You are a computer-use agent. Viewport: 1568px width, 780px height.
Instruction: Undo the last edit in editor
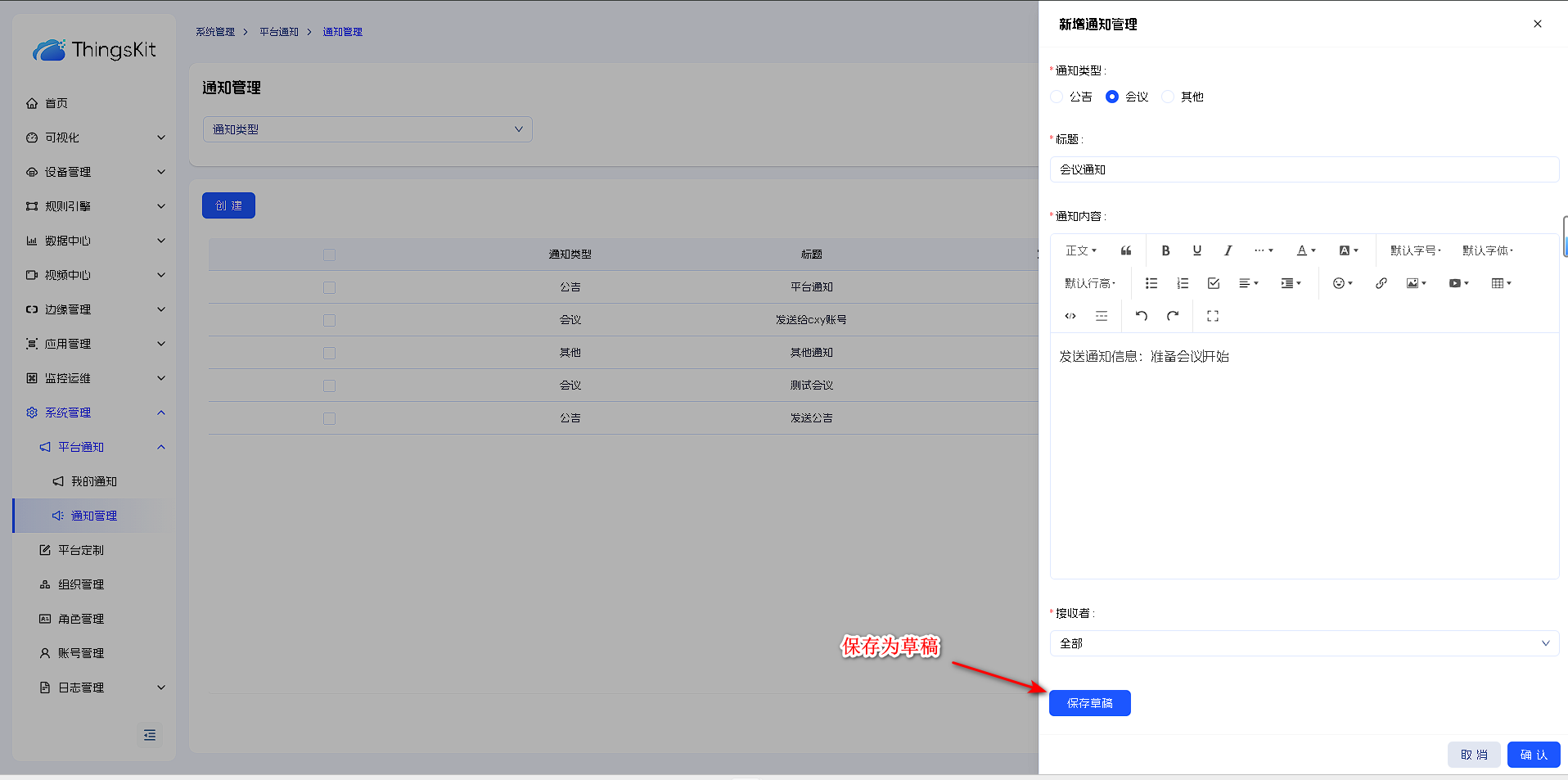click(x=1142, y=316)
